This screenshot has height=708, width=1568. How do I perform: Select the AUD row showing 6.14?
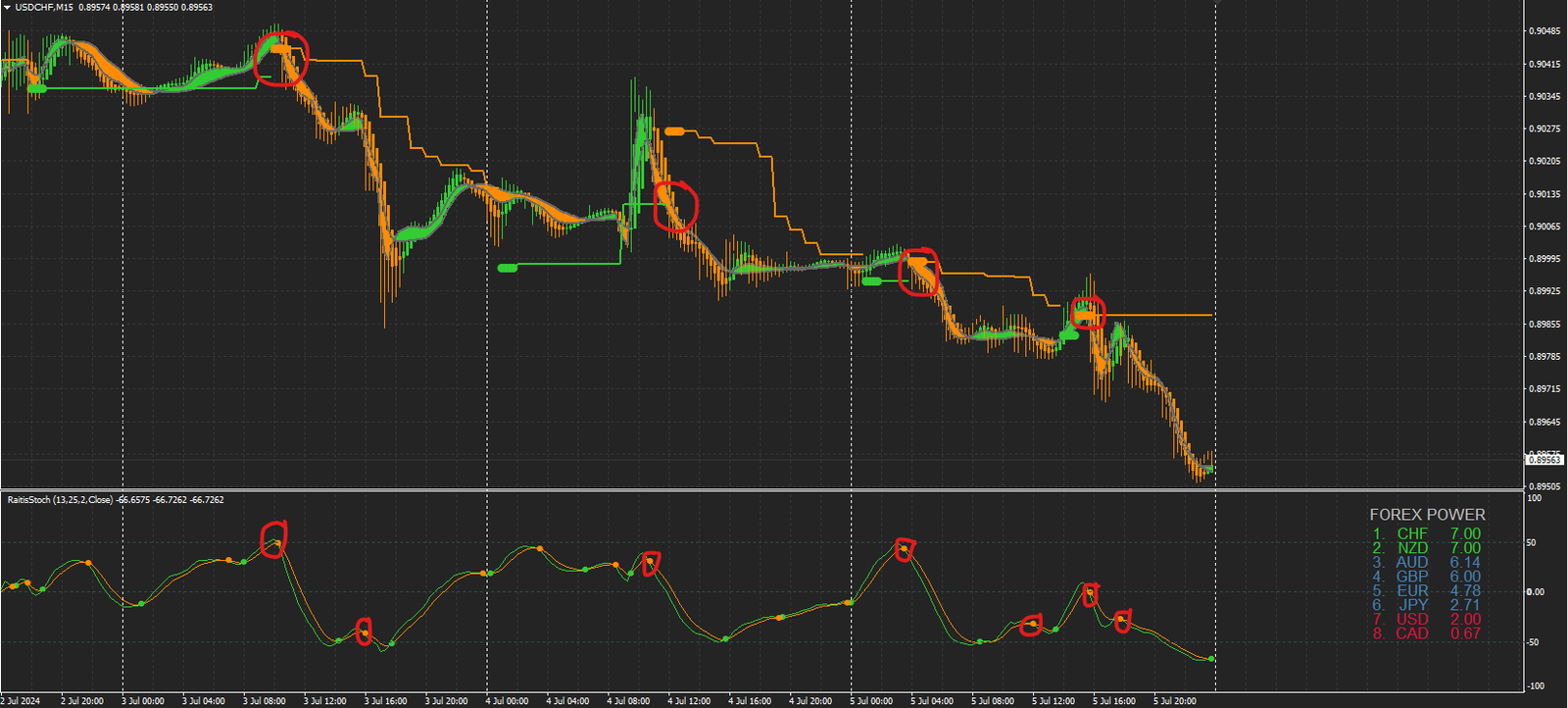pyautogui.click(x=1427, y=563)
